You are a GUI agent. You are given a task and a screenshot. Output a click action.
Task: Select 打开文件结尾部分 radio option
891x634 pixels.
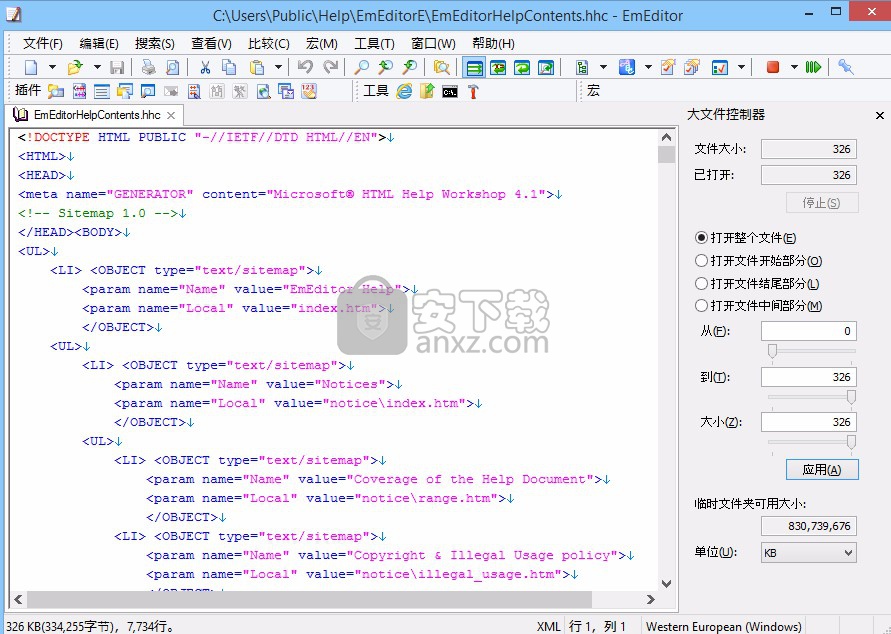click(757, 283)
